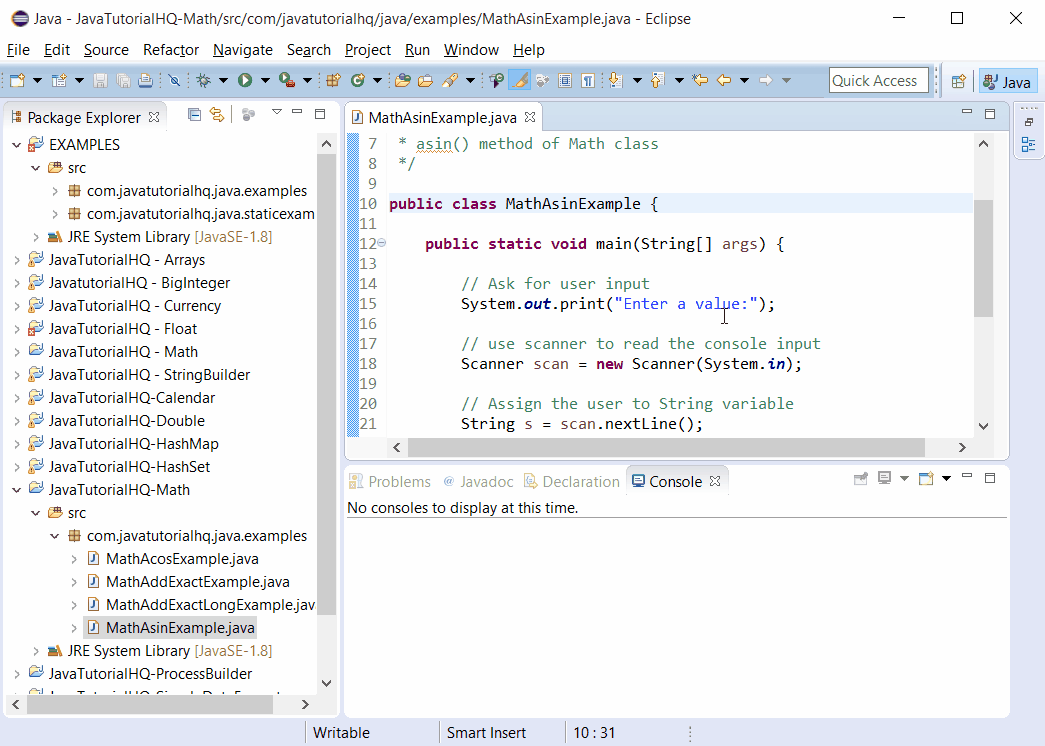Click the Previous Annotation up-arrow icon
Screen dimensions: 1045x746
657,81
